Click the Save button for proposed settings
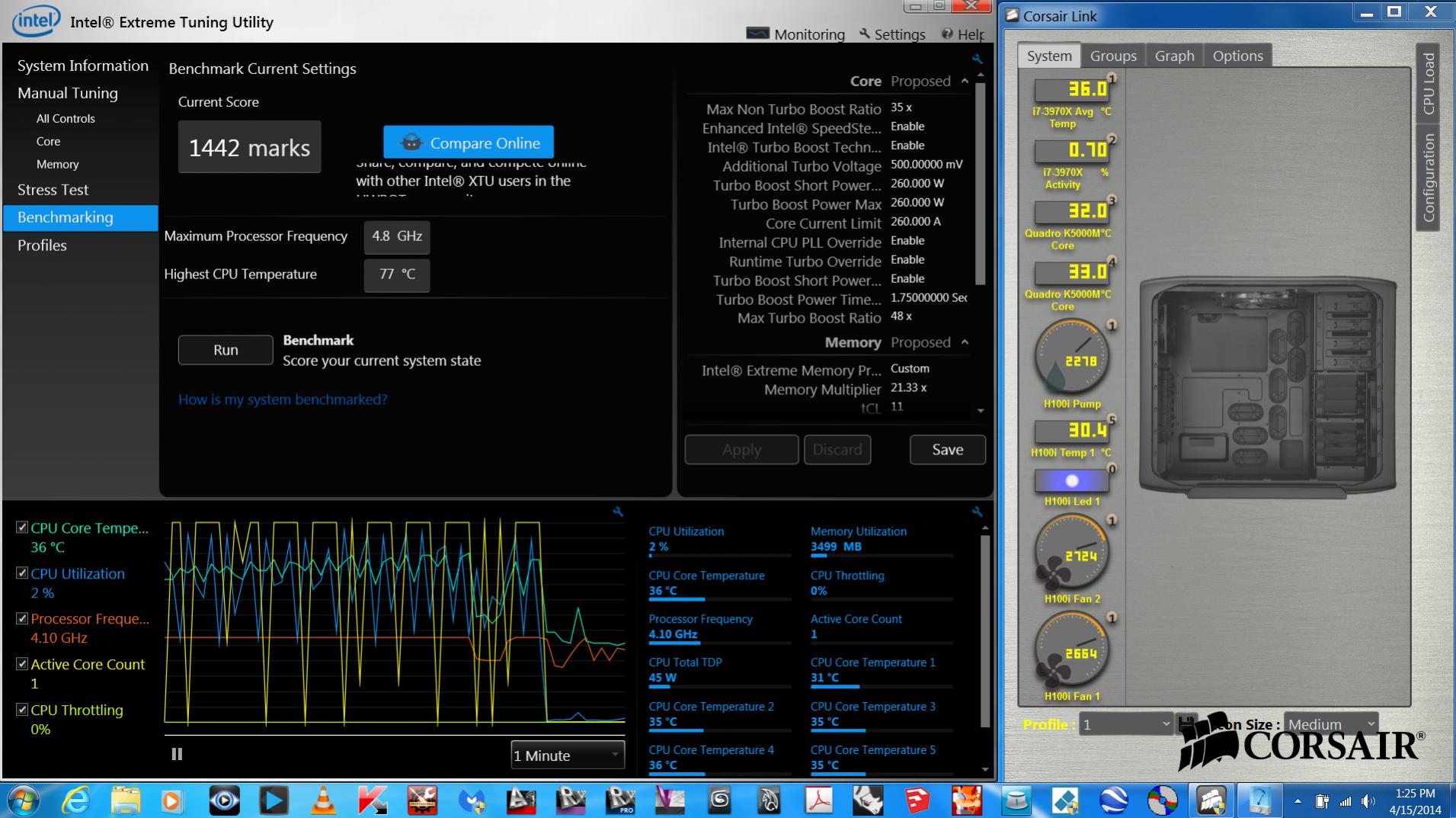Image resolution: width=1456 pixels, height=818 pixels. point(947,450)
